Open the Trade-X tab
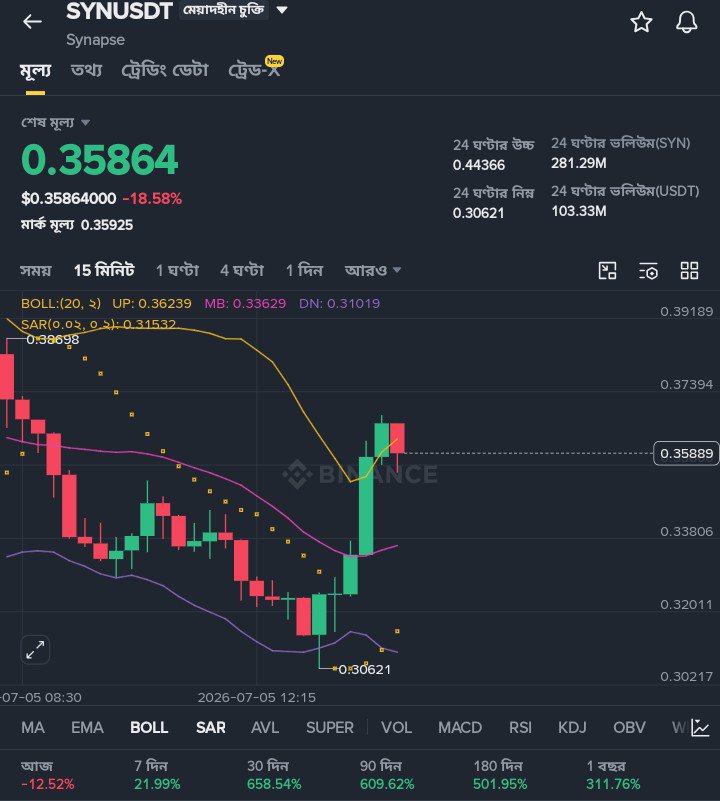This screenshot has width=720, height=801. (x=254, y=70)
